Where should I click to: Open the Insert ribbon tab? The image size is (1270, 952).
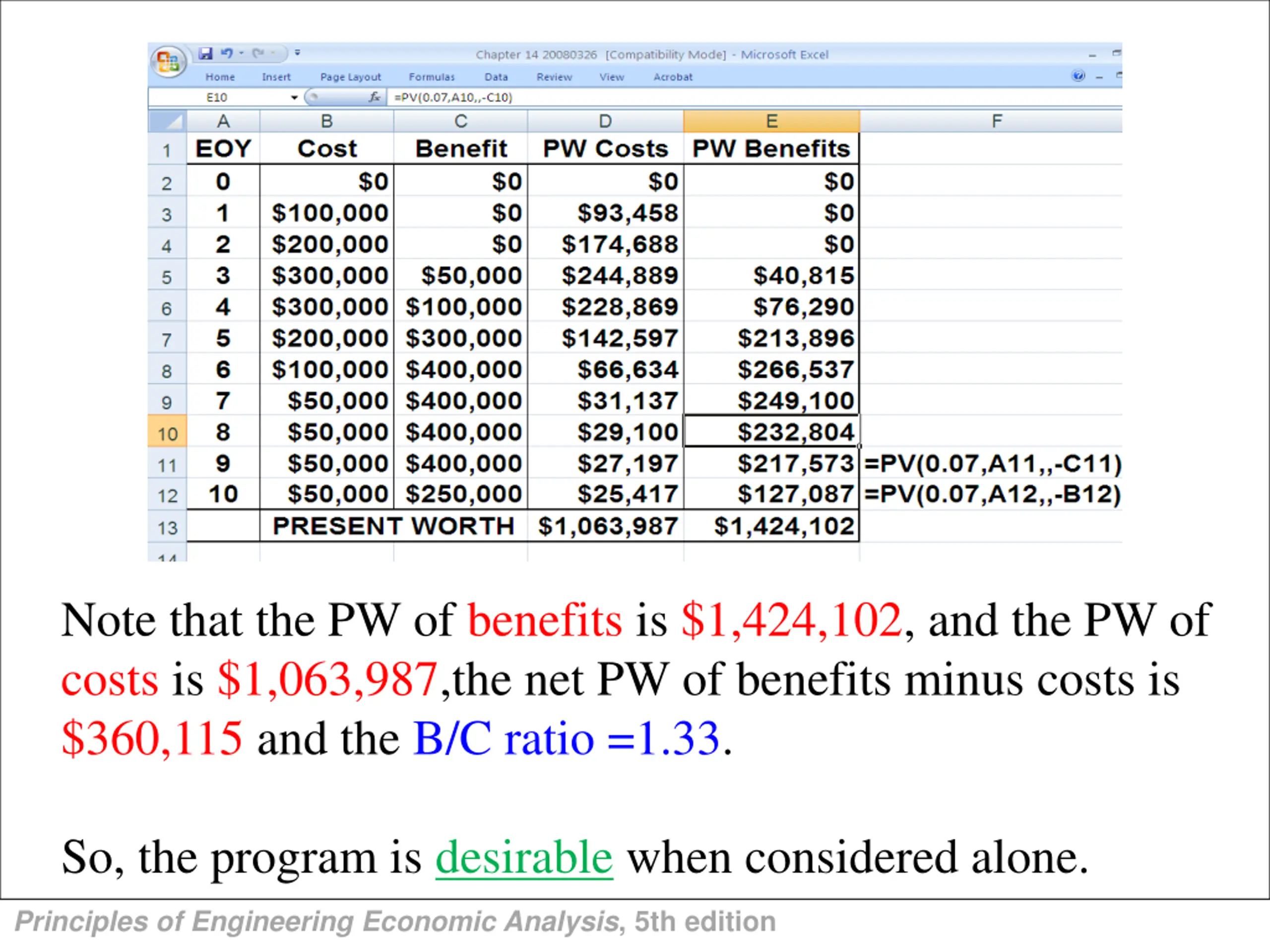[276, 77]
